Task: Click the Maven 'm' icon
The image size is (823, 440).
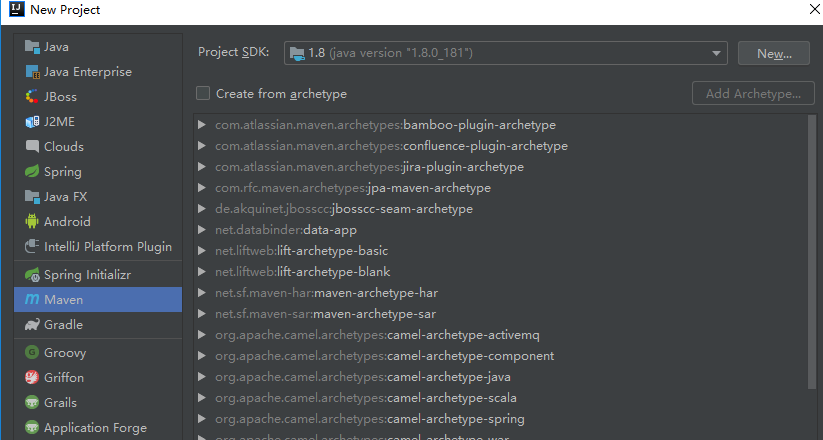Action: [x=32, y=299]
